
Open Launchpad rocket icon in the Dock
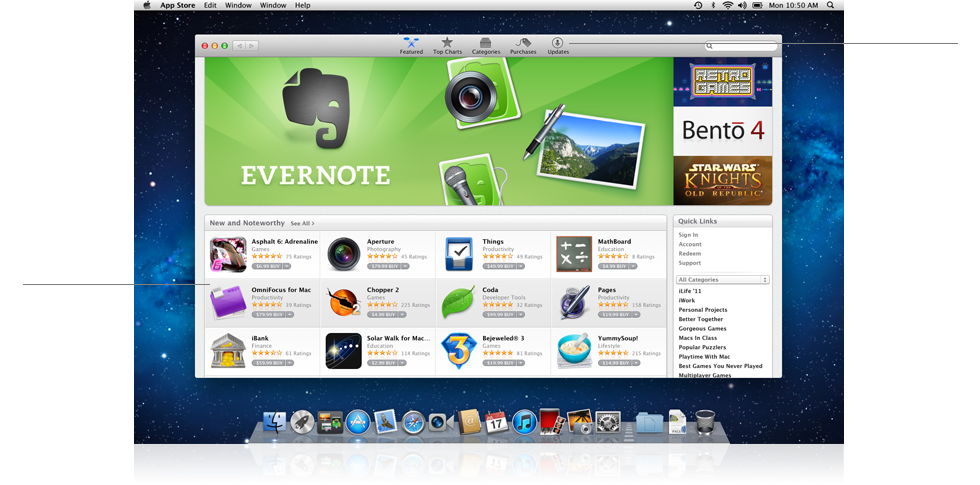pos(302,422)
